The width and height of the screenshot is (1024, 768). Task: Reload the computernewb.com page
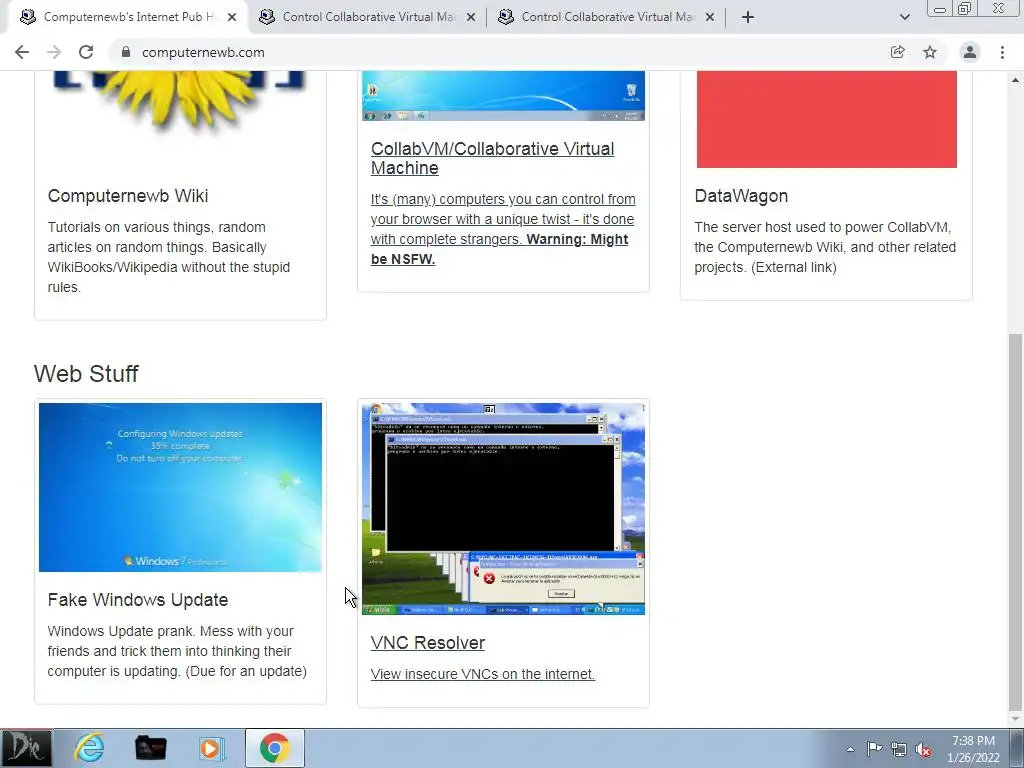coord(86,52)
